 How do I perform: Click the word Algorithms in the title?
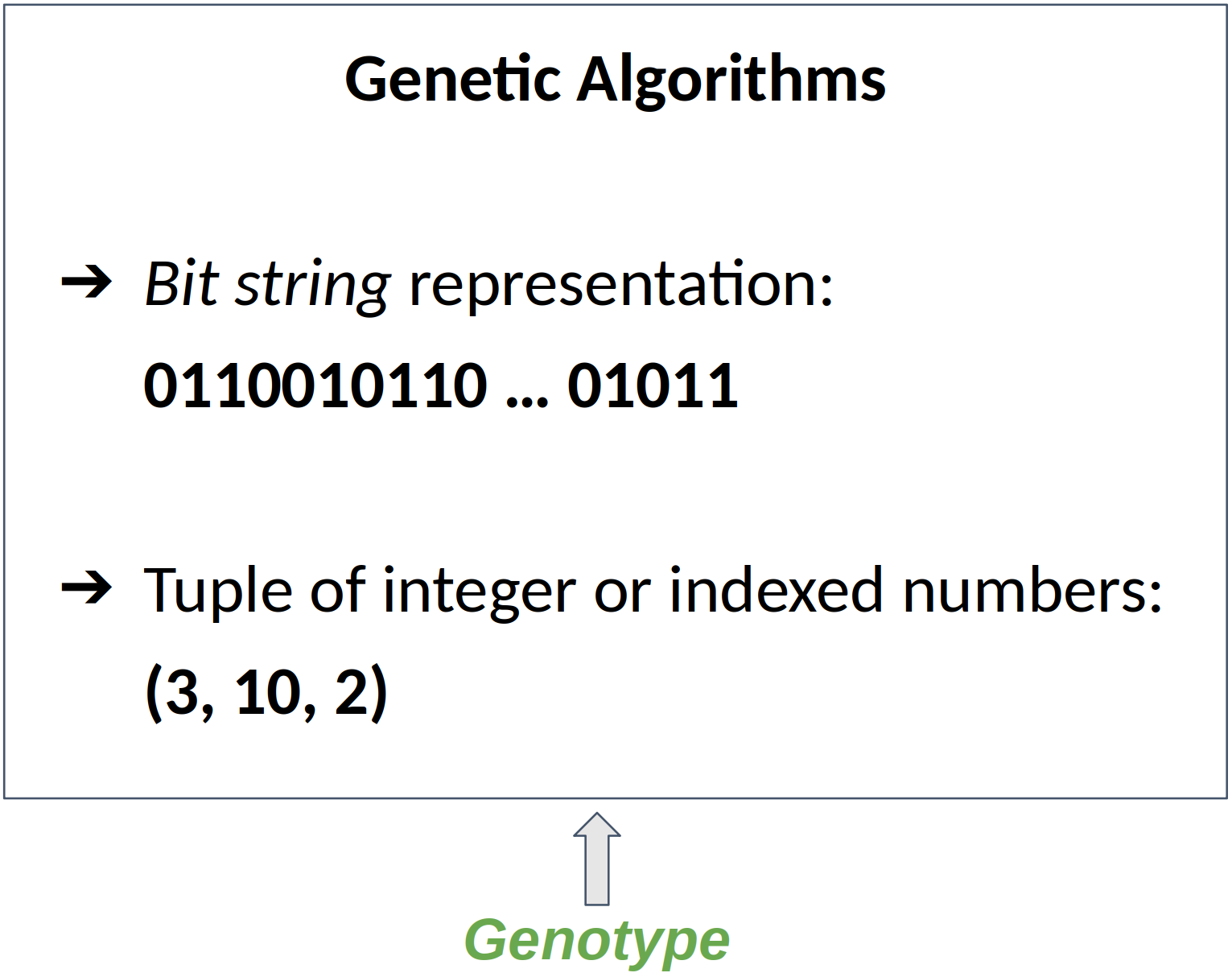coord(731,80)
